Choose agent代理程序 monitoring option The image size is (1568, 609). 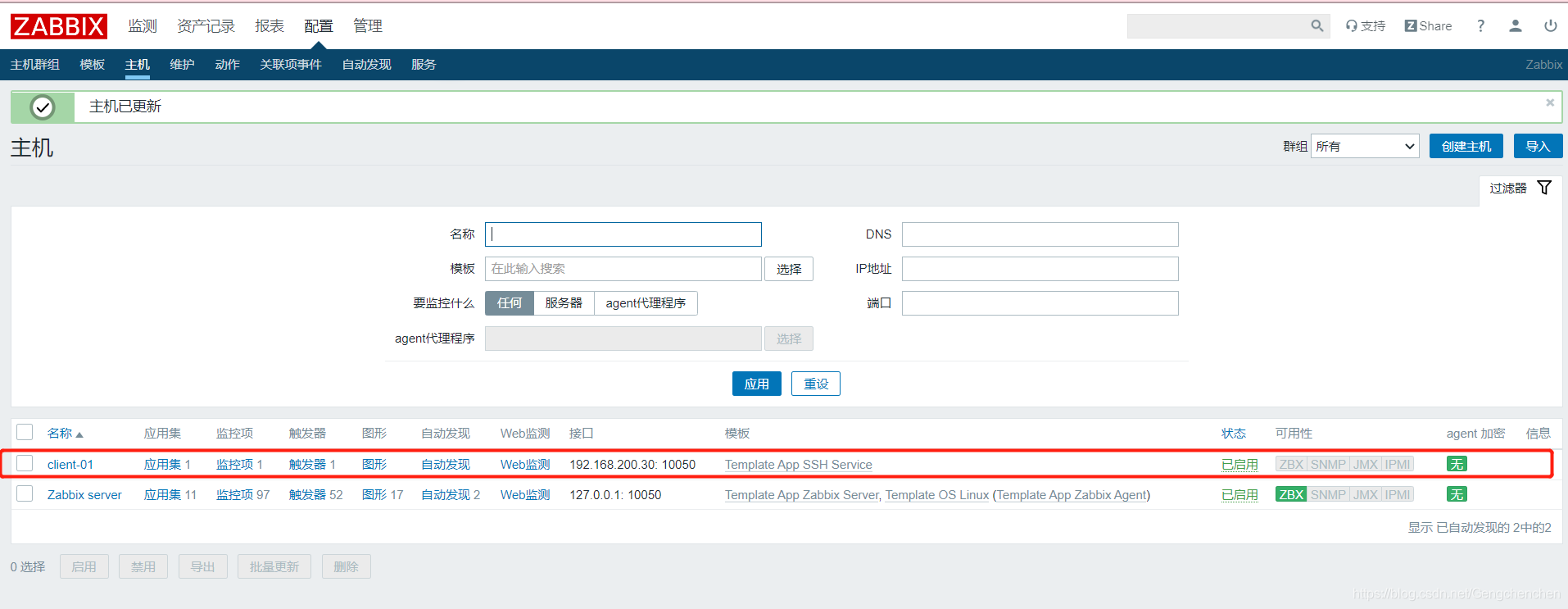646,303
